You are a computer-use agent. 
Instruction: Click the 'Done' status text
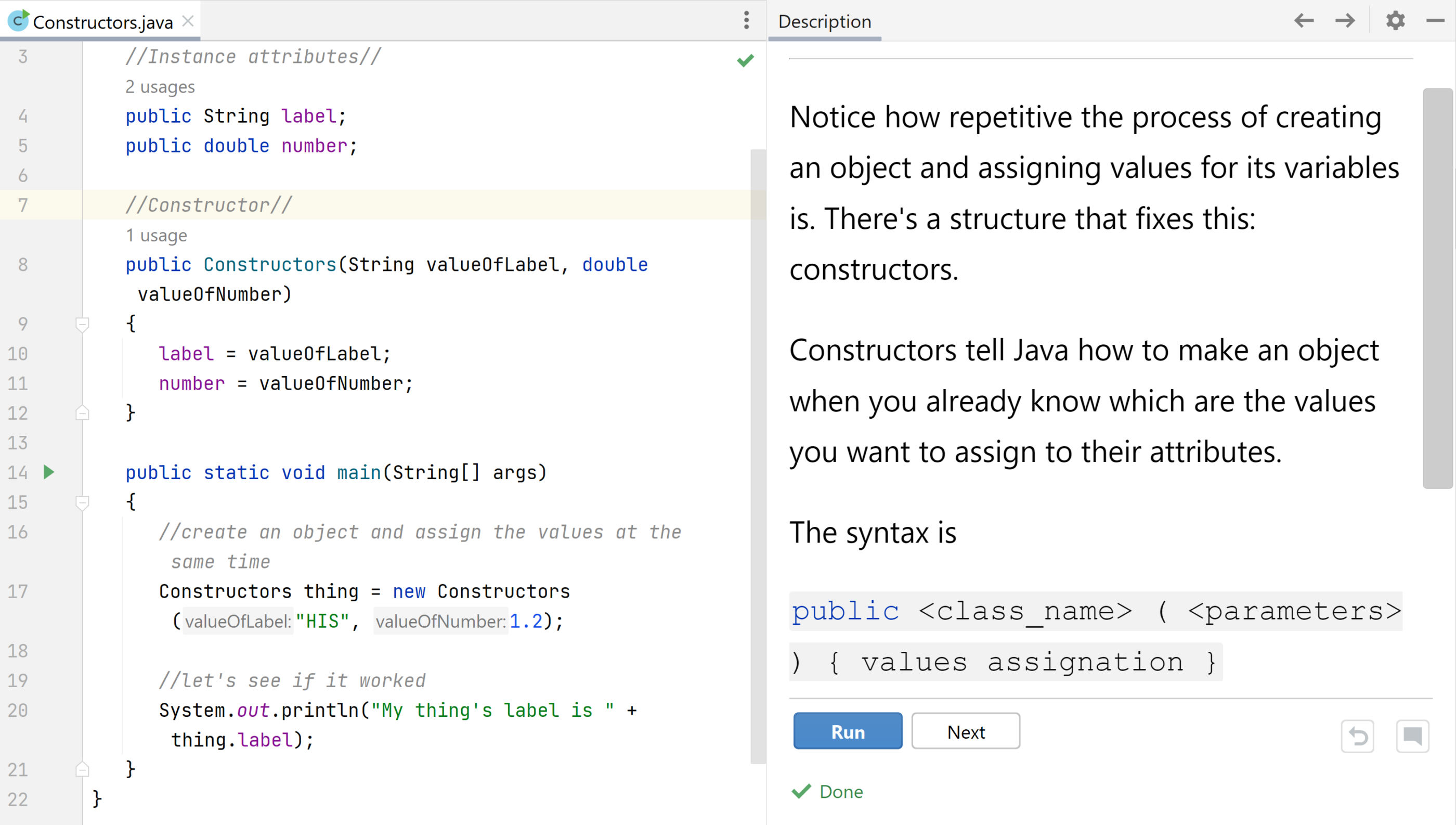841,792
